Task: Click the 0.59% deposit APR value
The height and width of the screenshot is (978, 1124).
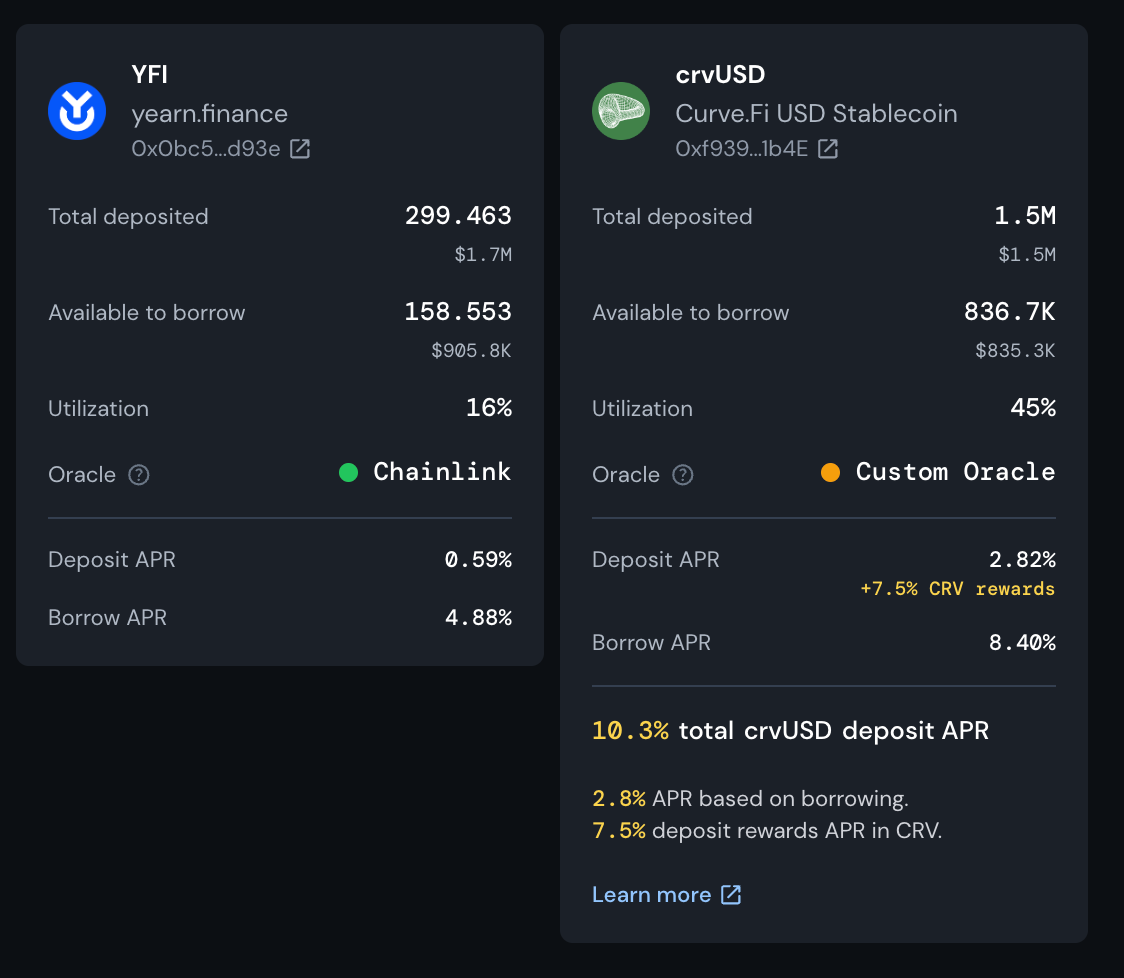Action: (x=478, y=560)
